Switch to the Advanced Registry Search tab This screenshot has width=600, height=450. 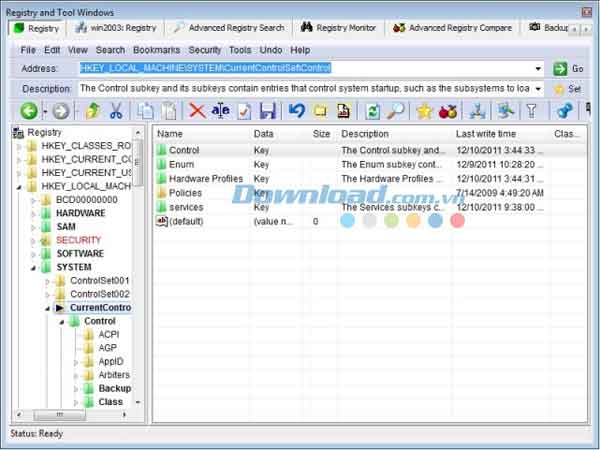(x=229, y=28)
